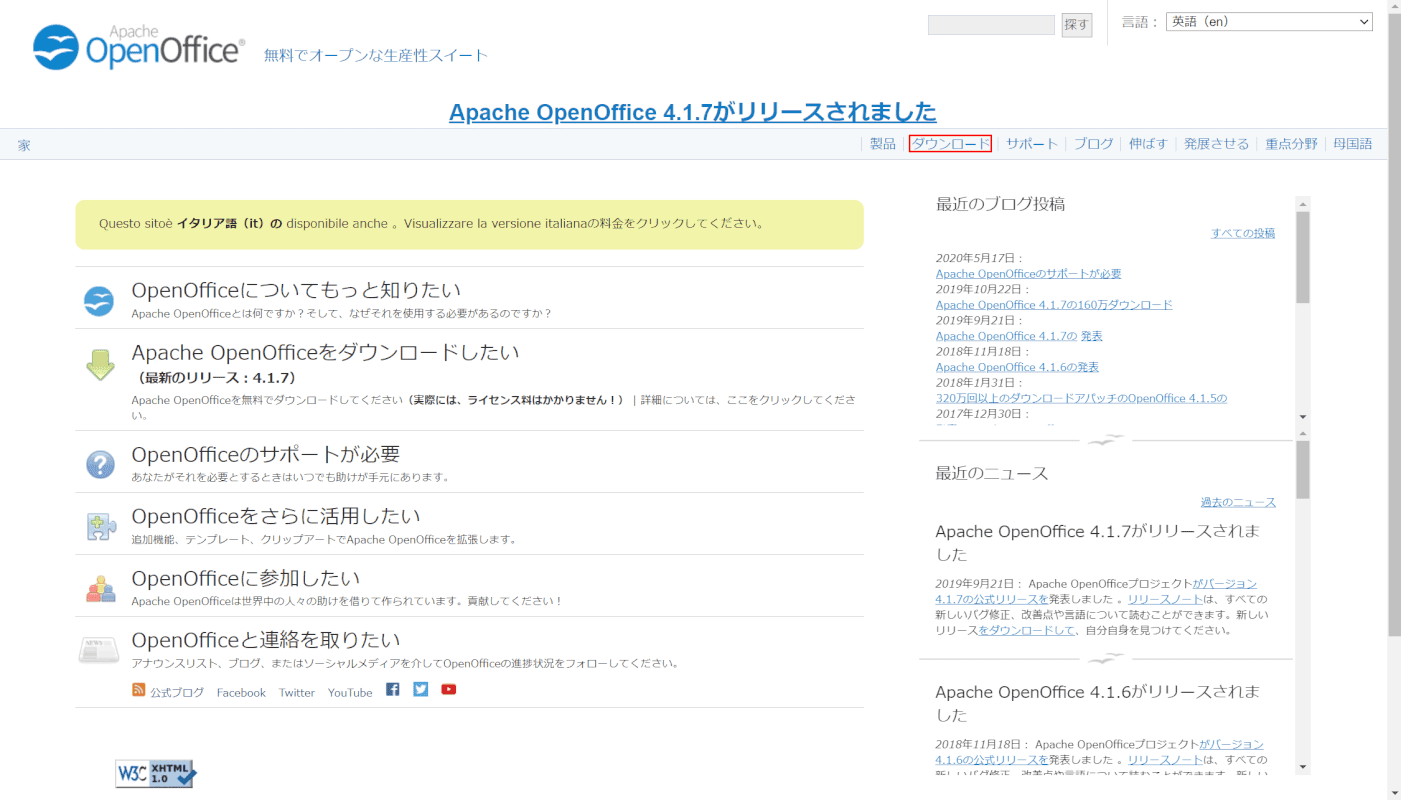Open the ブログ menu item

click(1094, 144)
